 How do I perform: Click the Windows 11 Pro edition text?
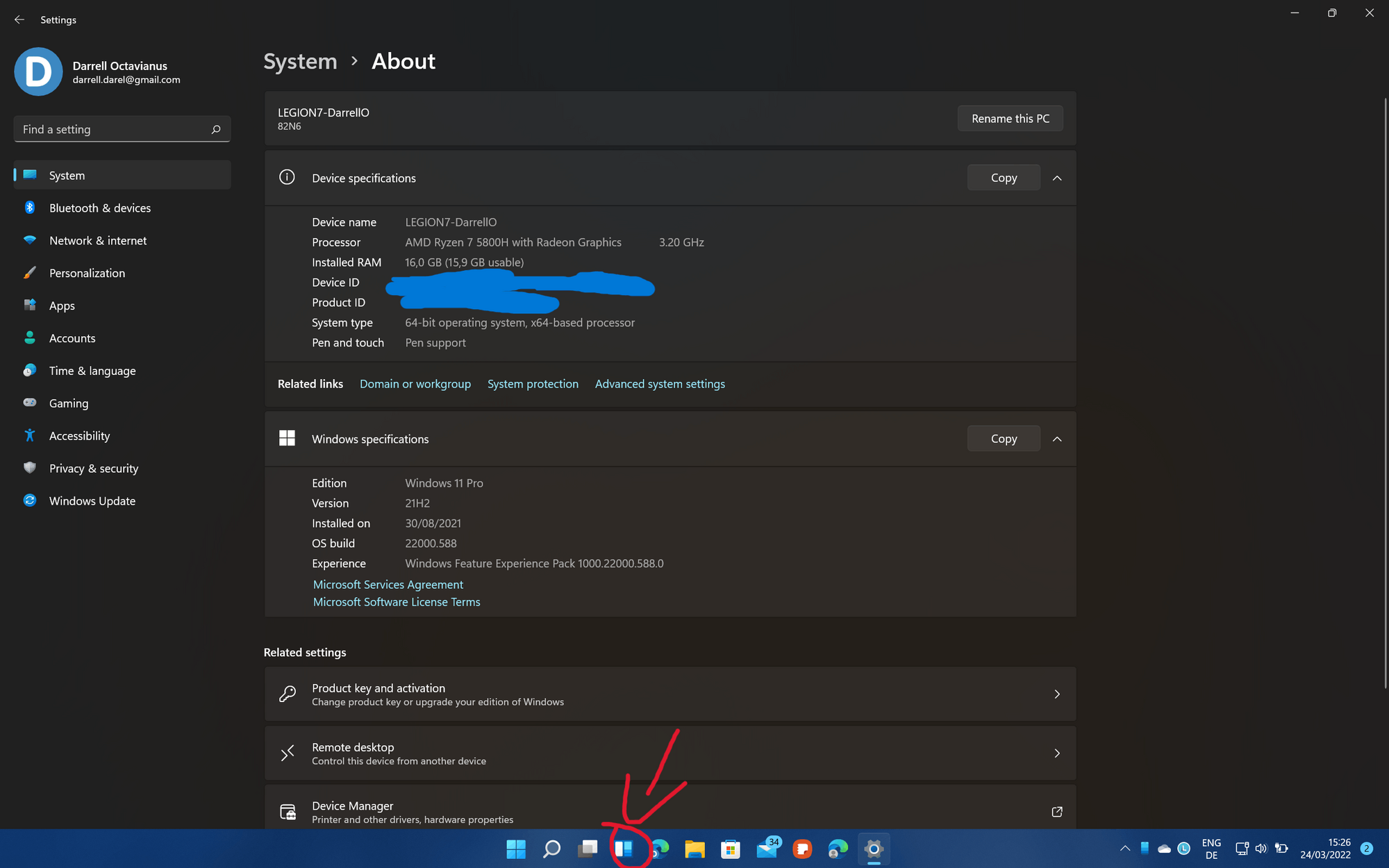(444, 483)
